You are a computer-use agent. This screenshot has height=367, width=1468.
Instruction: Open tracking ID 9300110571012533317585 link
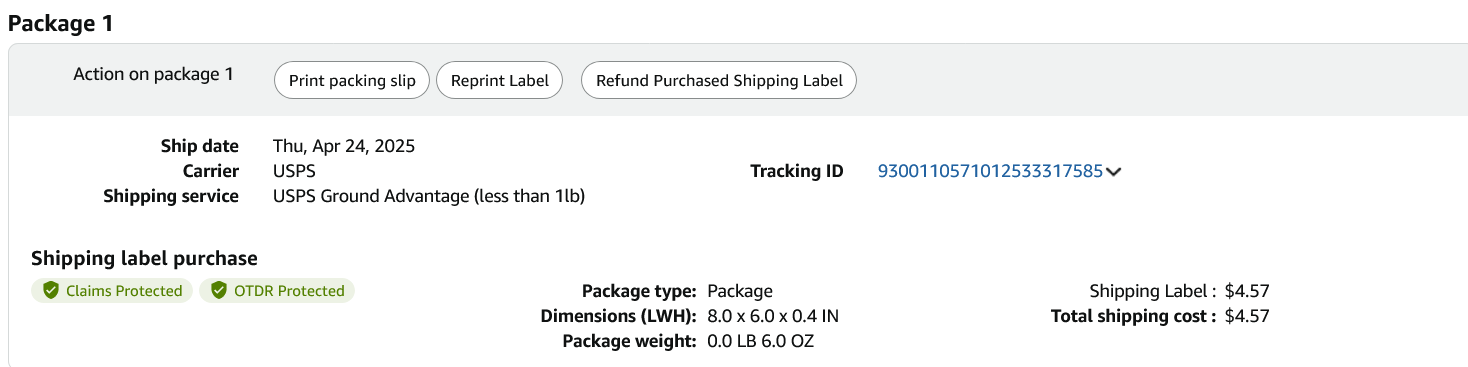coord(990,171)
